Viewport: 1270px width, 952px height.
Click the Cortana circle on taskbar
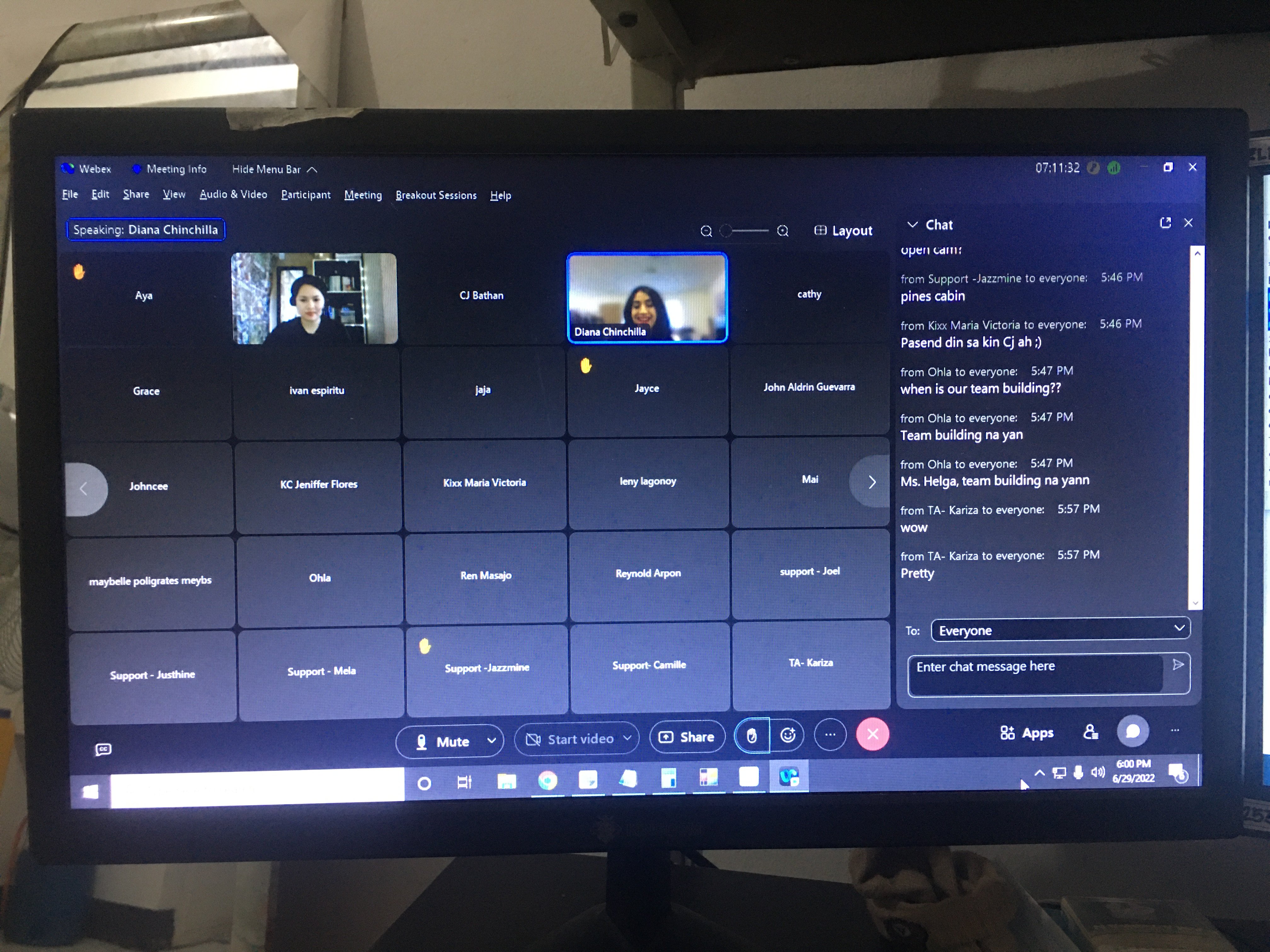click(x=424, y=783)
